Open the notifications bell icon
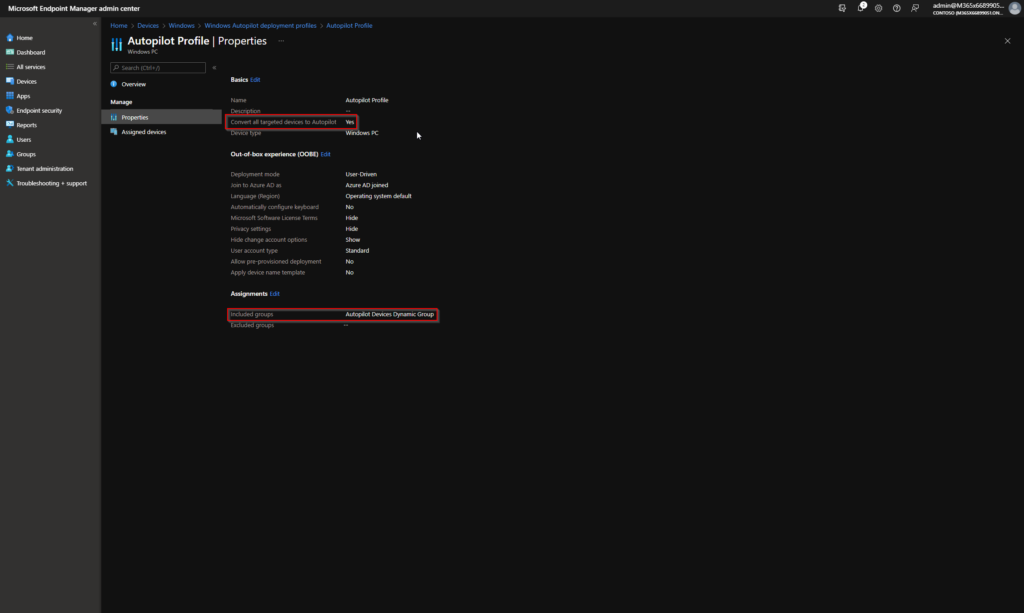The image size is (1024, 613). (861, 8)
